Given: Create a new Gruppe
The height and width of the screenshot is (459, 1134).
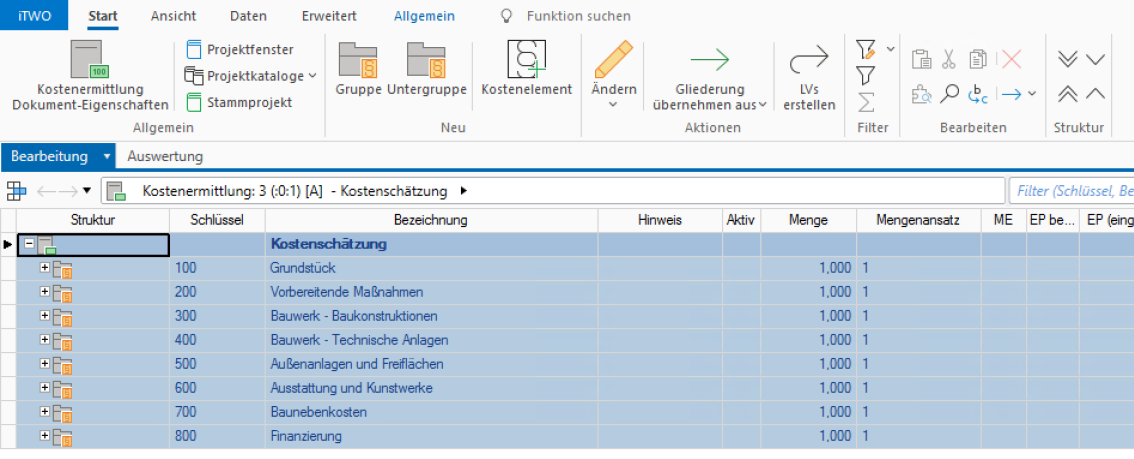Looking at the screenshot, I should point(357,70).
